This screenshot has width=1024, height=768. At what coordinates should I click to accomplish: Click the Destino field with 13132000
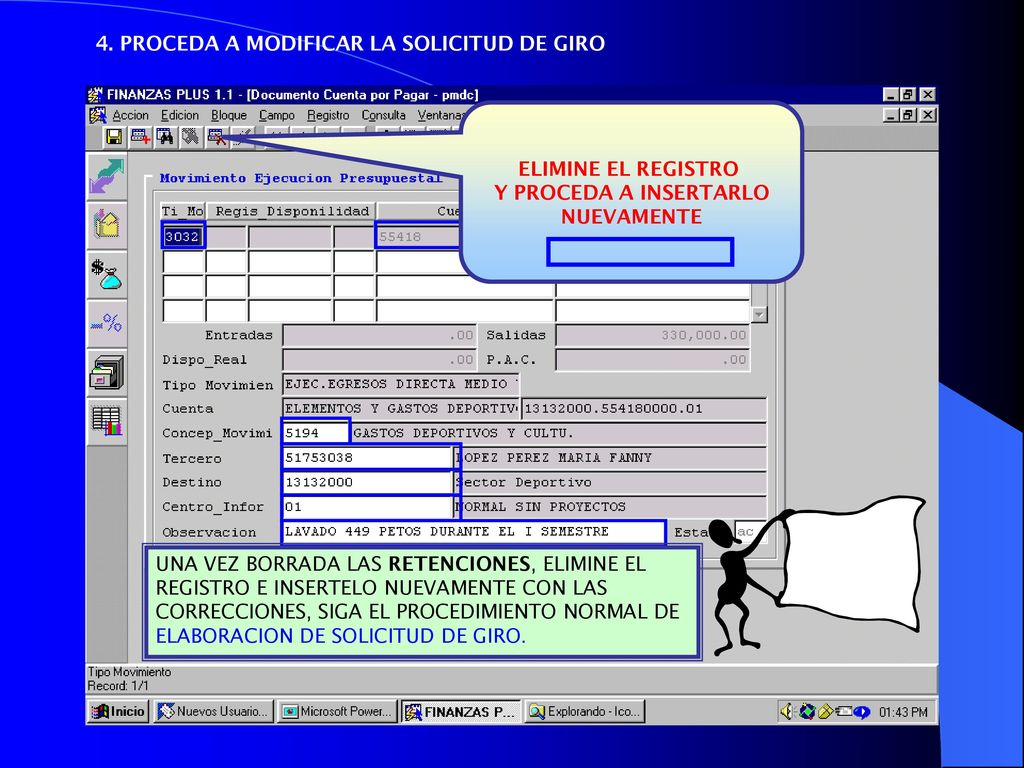pos(367,483)
